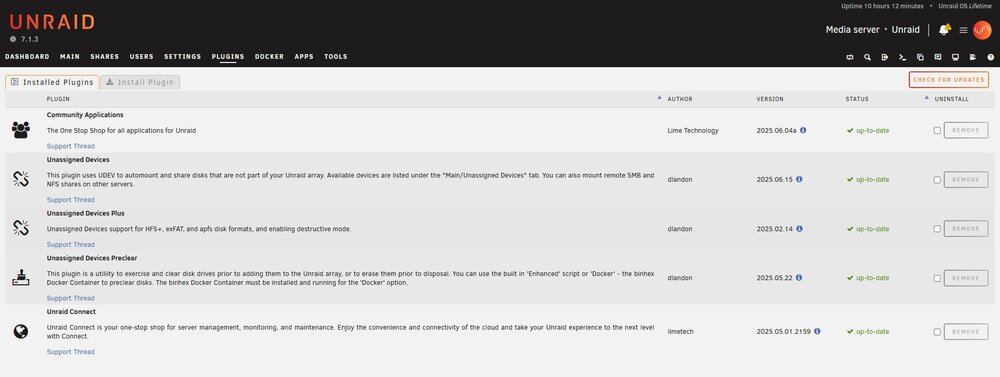Click the 'Unraid OS Lifetime' license text
The width and height of the screenshot is (1000, 377).
coord(965,6)
